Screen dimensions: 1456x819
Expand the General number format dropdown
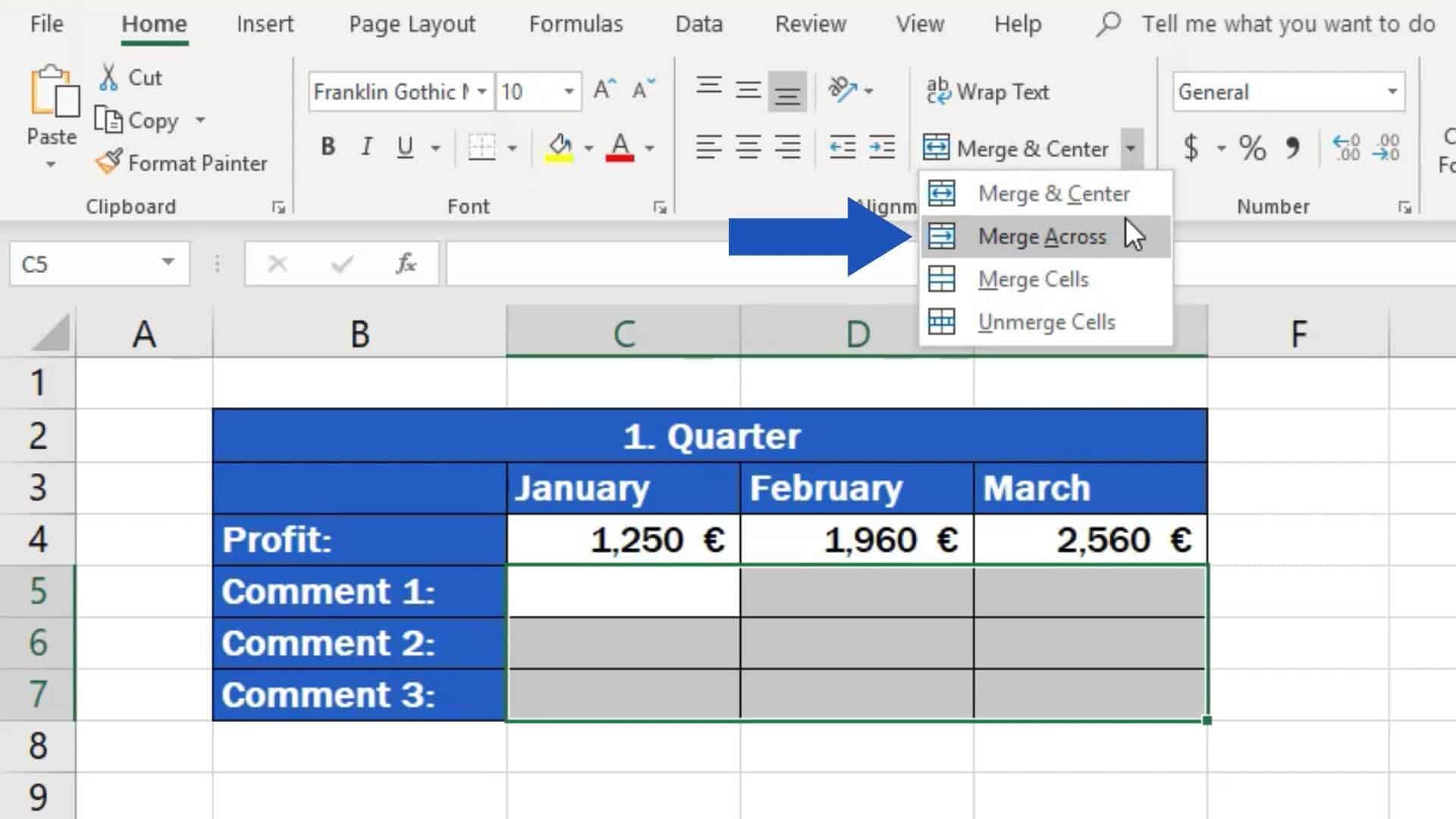1392,92
